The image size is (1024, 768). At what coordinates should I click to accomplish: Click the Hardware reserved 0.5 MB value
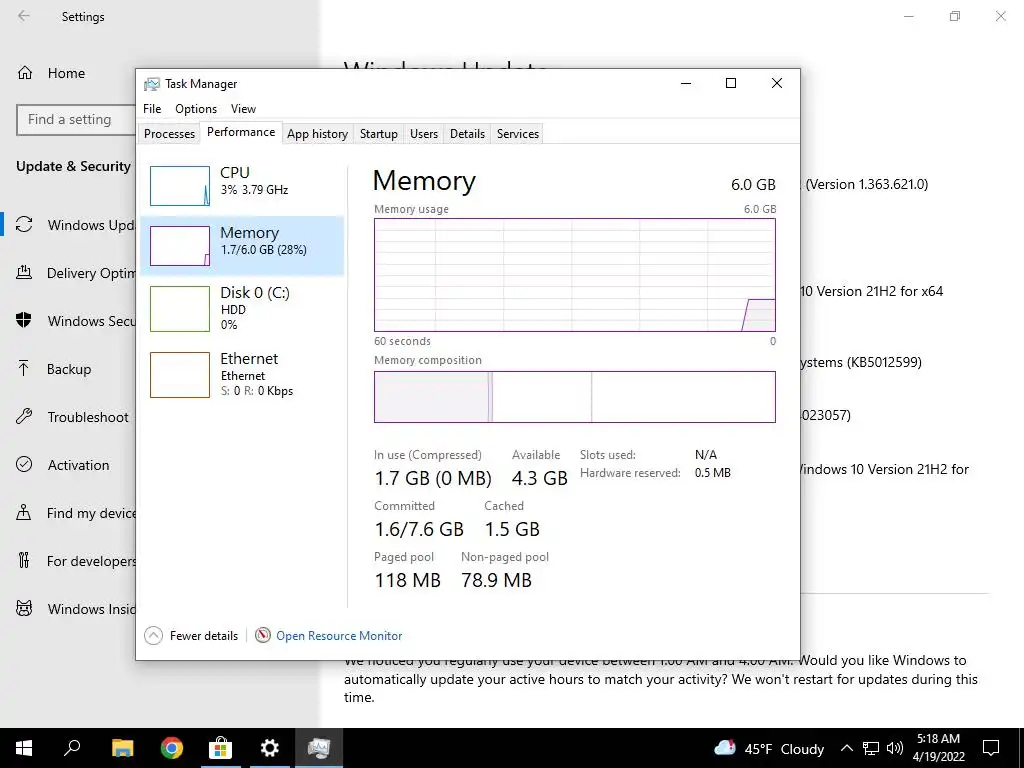[x=712, y=473]
